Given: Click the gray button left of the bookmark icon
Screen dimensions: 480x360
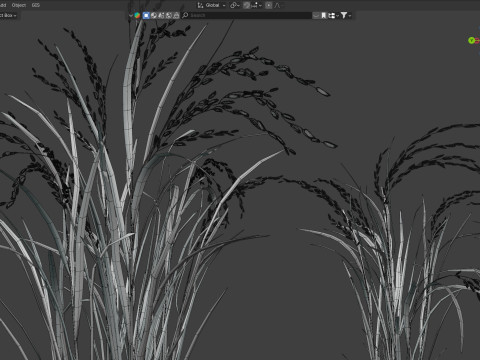Looking at the screenshot, I should click(x=316, y=15).
